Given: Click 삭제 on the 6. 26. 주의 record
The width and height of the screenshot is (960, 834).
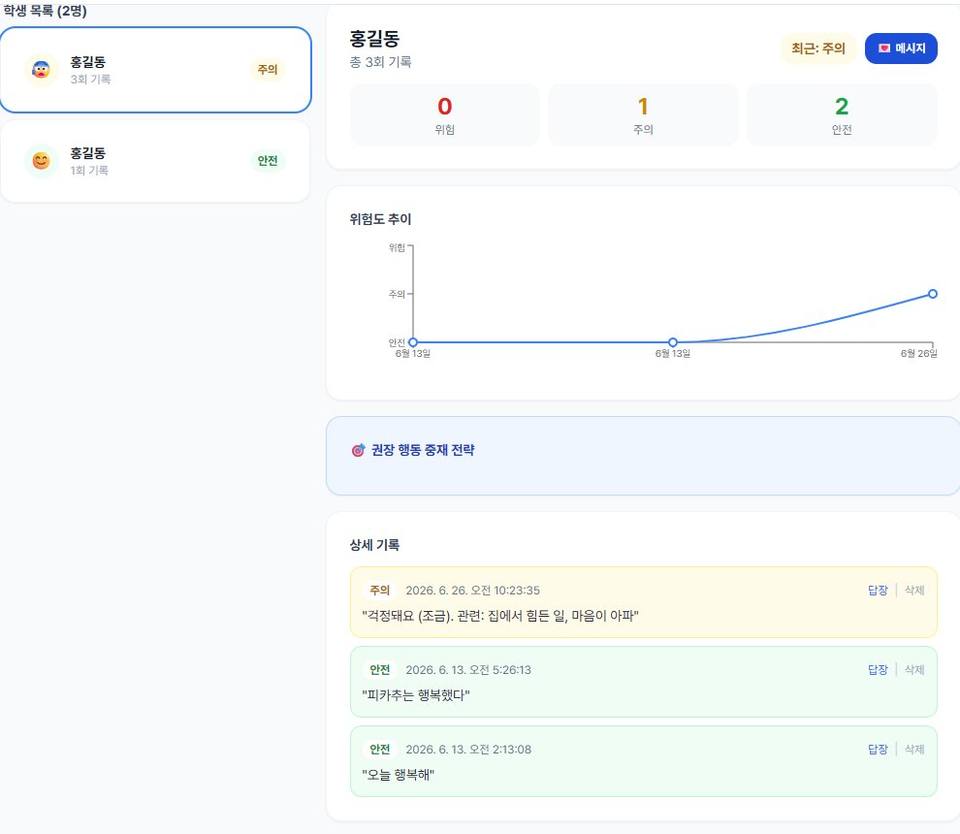Looking at the screenshot, I should 914,590.
